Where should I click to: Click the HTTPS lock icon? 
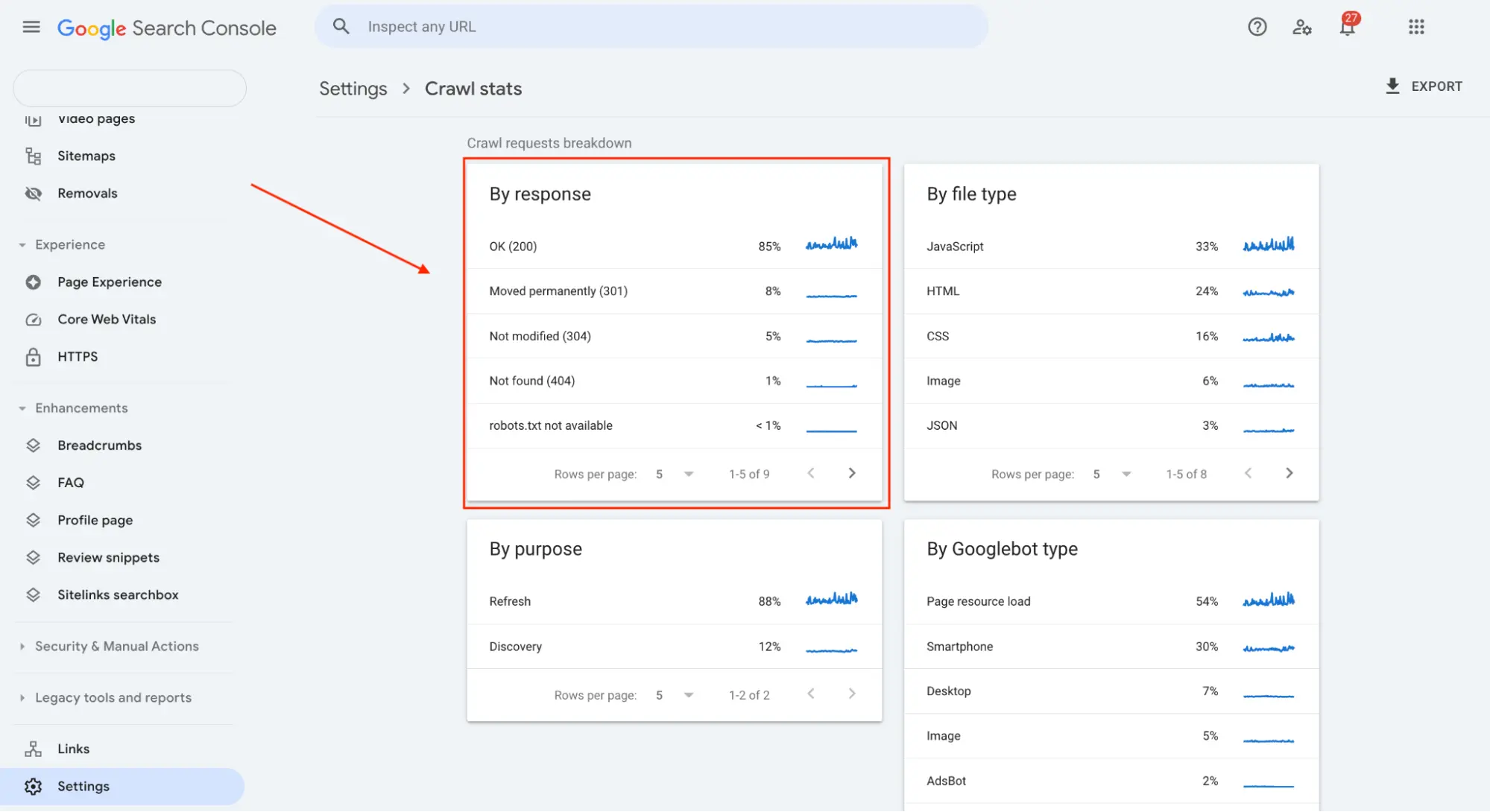(x=33, y=357)
